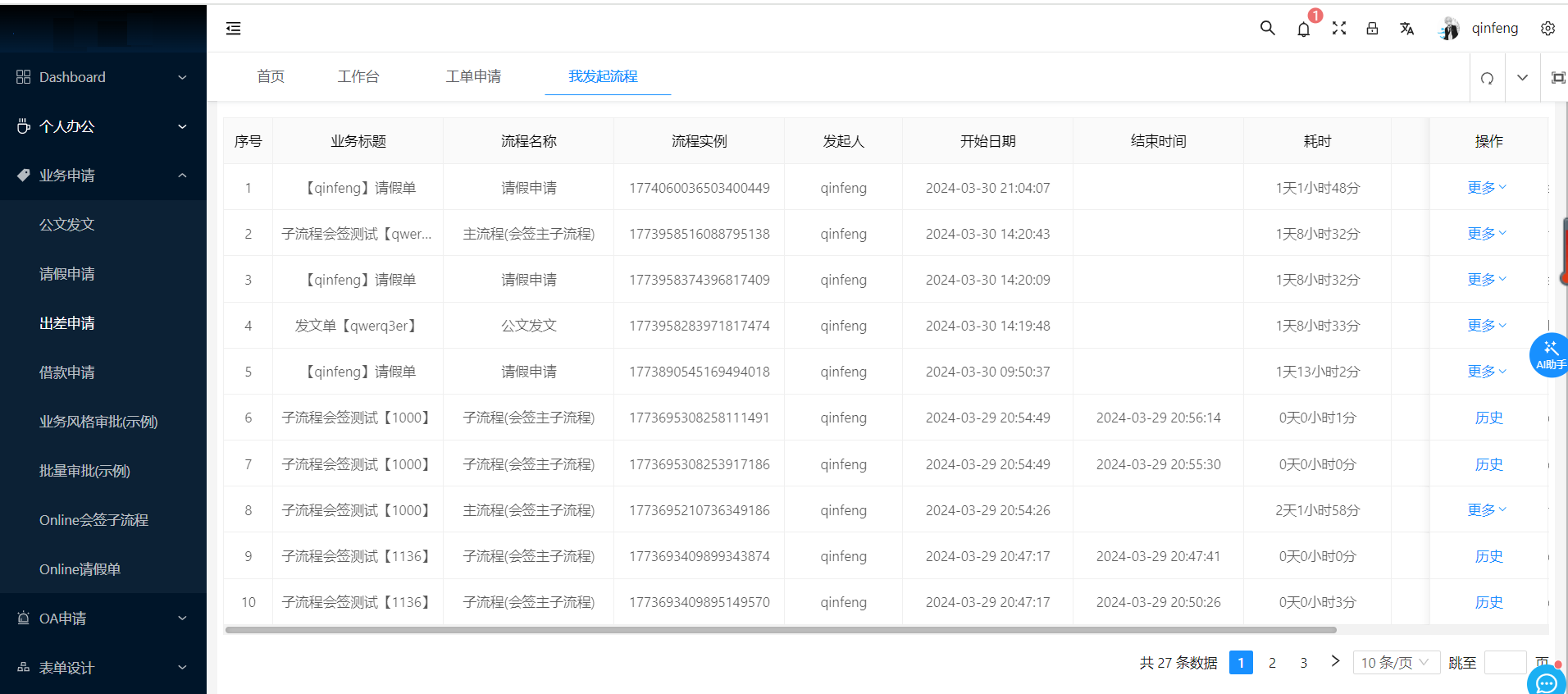Open 历史 link for row 7
1568x694 pixels.
(1488, 464)
